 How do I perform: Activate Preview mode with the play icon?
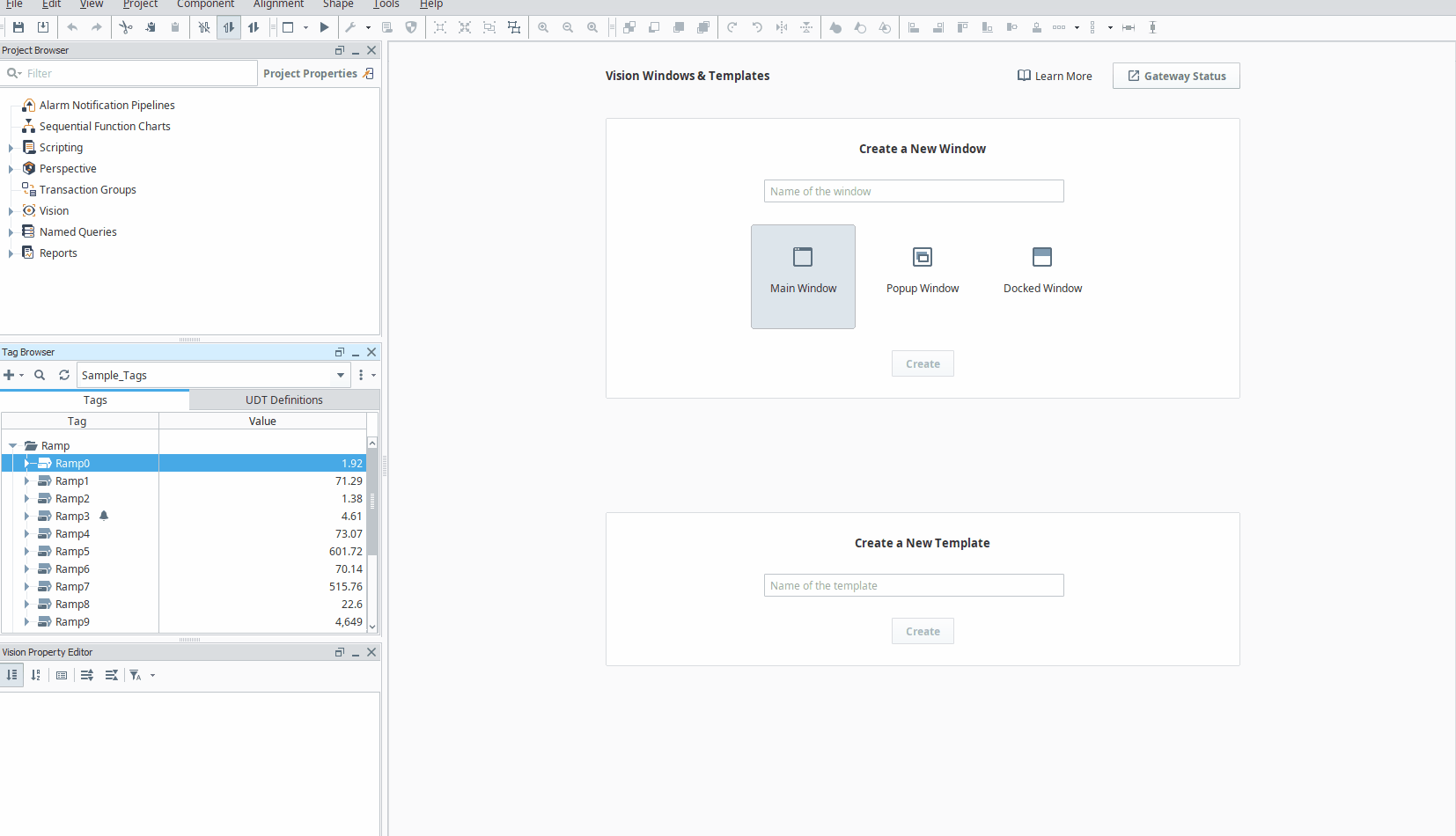coord(325,27)
